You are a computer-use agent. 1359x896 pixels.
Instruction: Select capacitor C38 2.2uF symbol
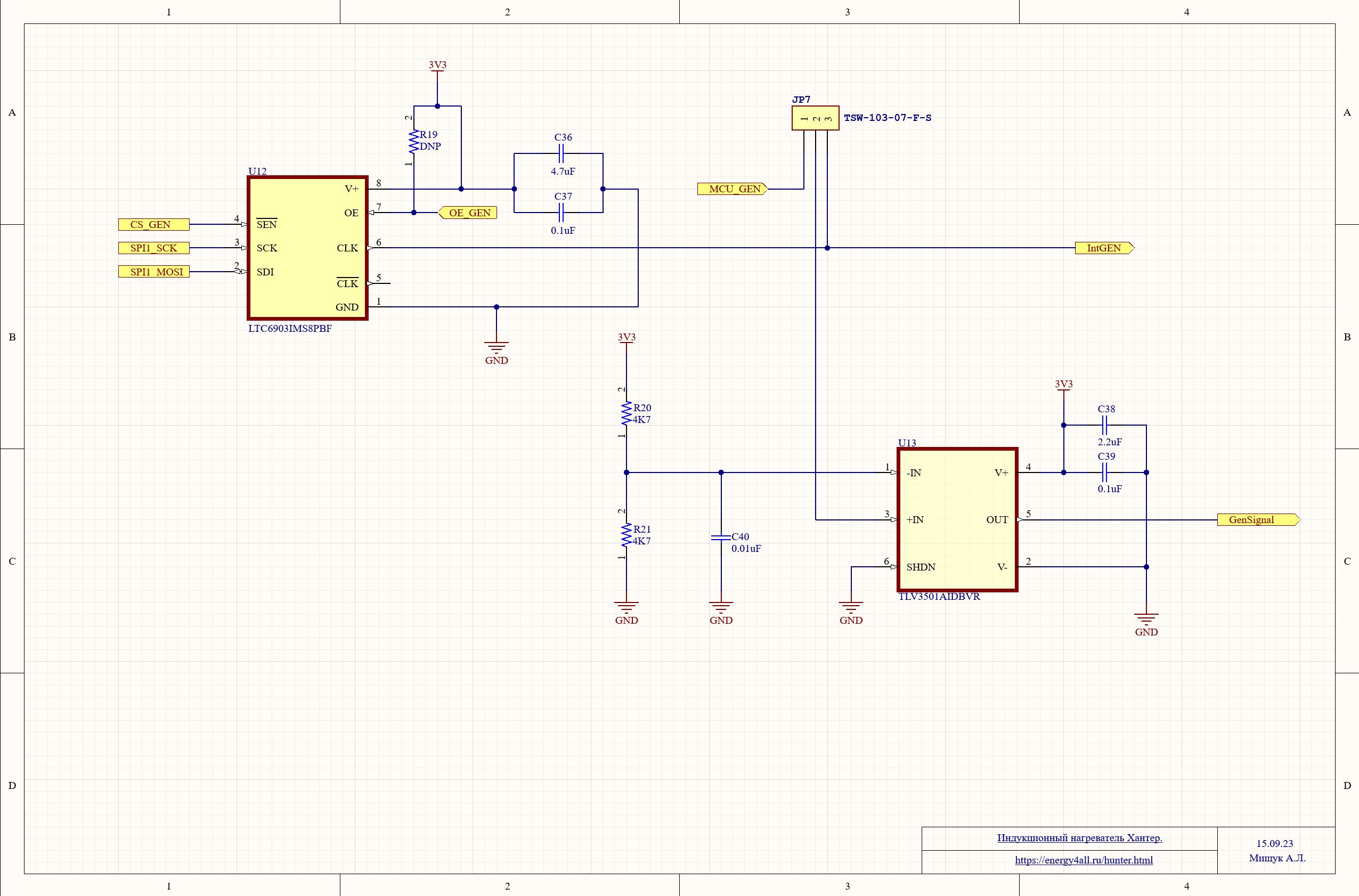[1105, 425]
